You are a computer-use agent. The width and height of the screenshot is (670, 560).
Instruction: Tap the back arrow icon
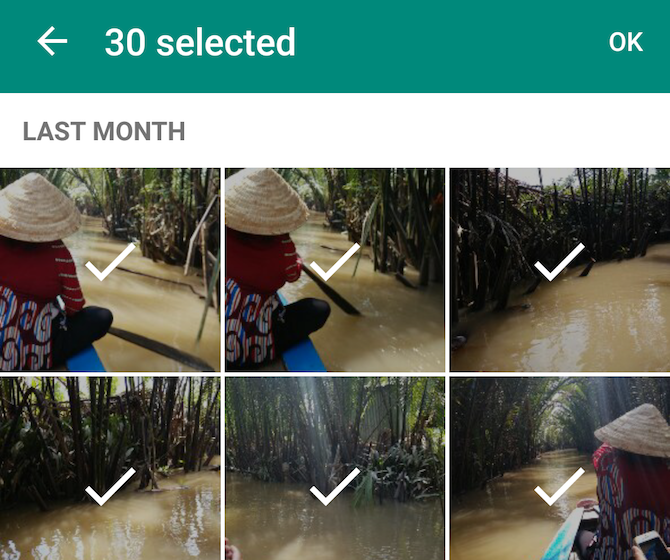(x=52, y=41)
